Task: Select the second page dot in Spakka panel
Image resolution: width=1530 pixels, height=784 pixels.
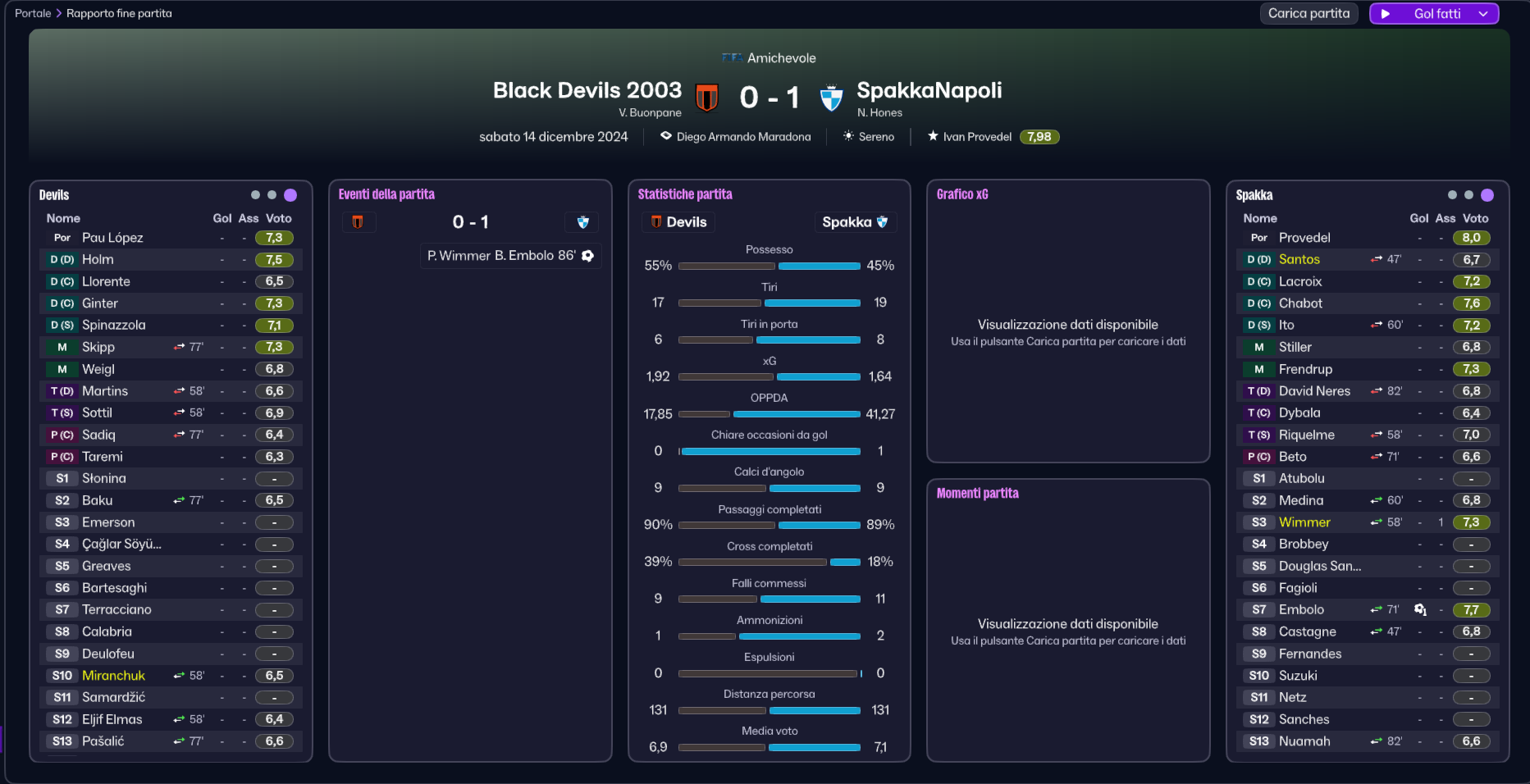Action: (x=1468, y=195)
